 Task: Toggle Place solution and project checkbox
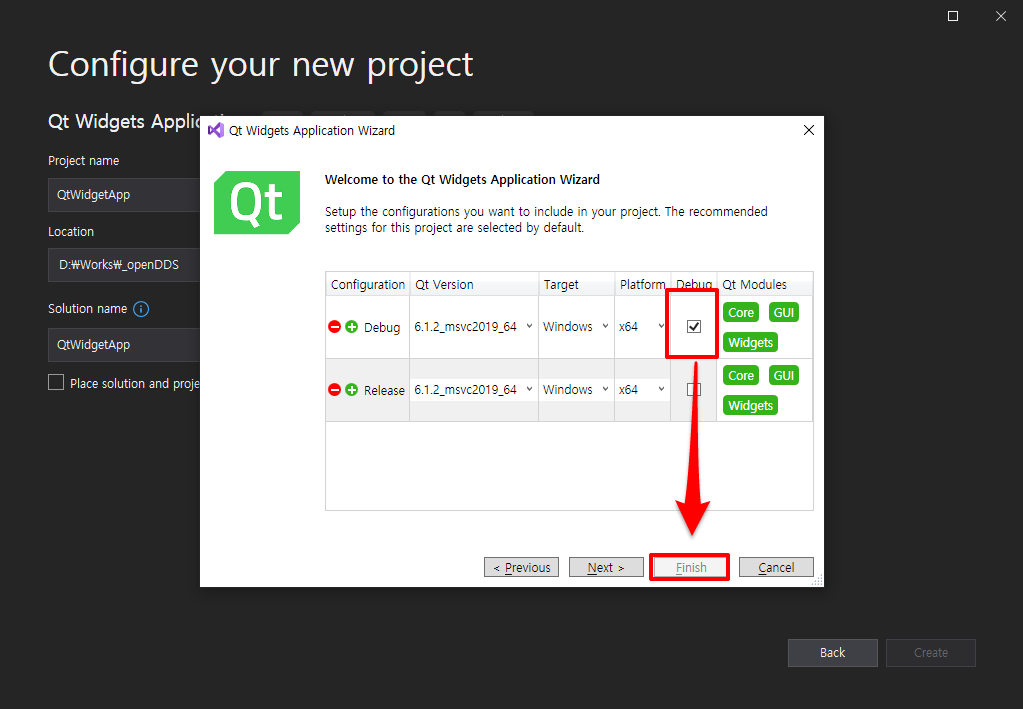(x=56, y=383)
